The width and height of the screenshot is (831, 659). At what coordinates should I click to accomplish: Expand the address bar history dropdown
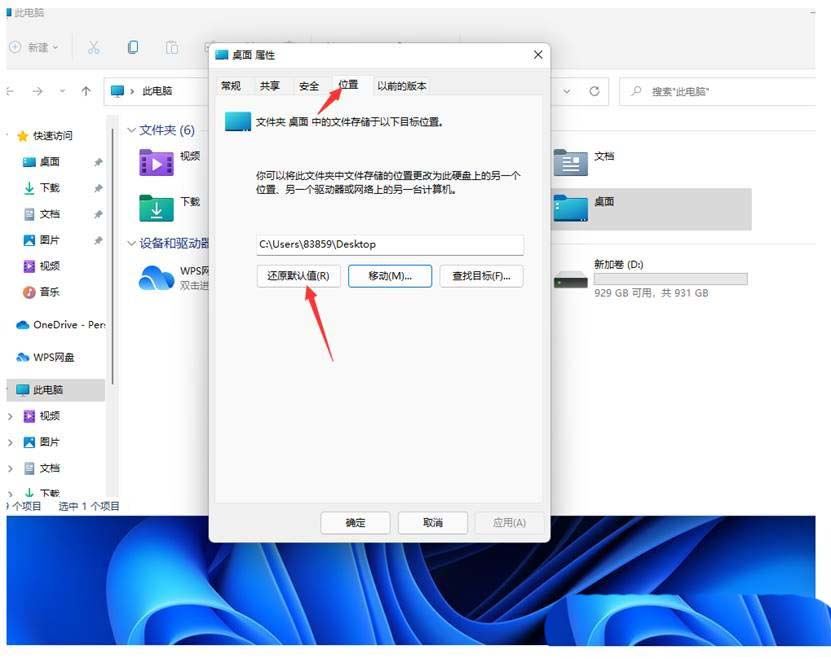click(x=567, y=91)
